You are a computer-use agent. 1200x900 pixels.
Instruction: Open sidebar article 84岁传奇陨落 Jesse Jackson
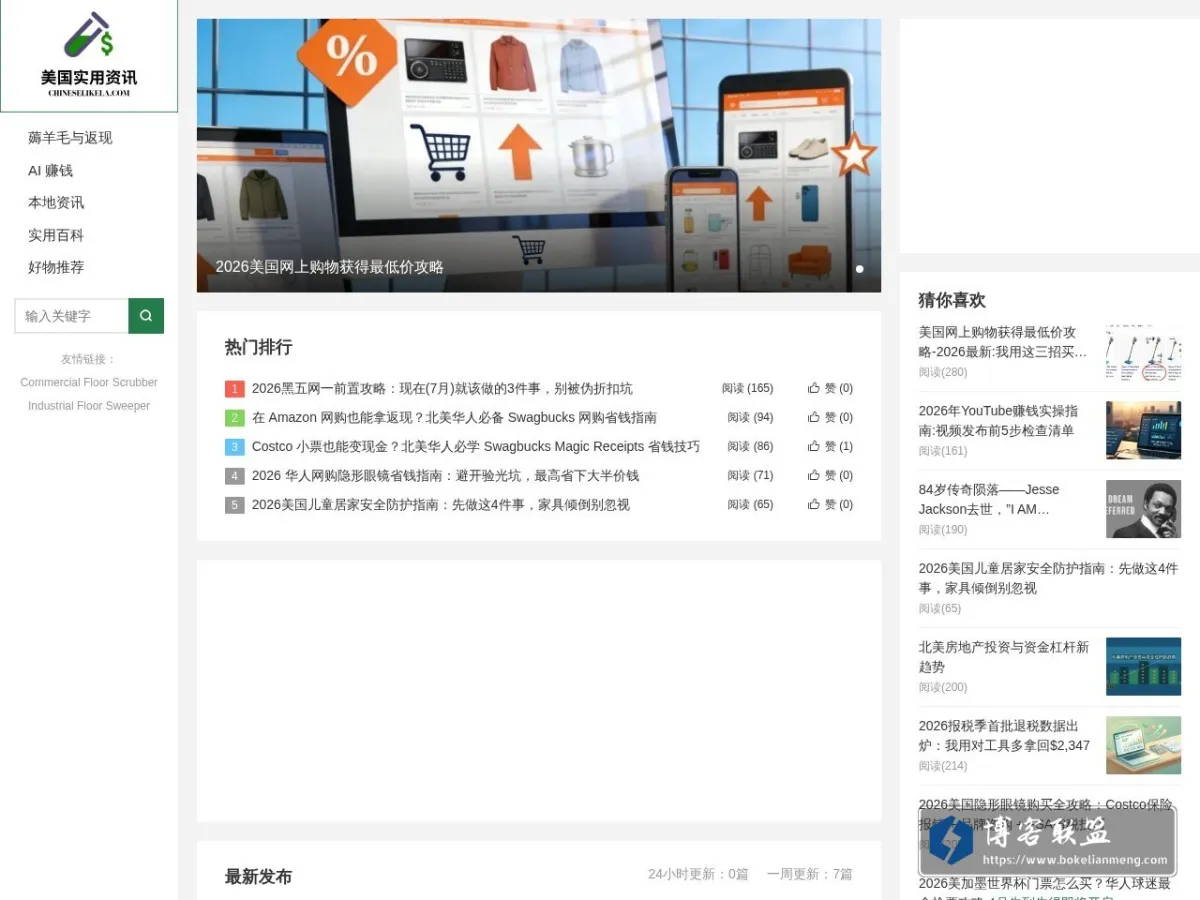(x=989, y=499)
